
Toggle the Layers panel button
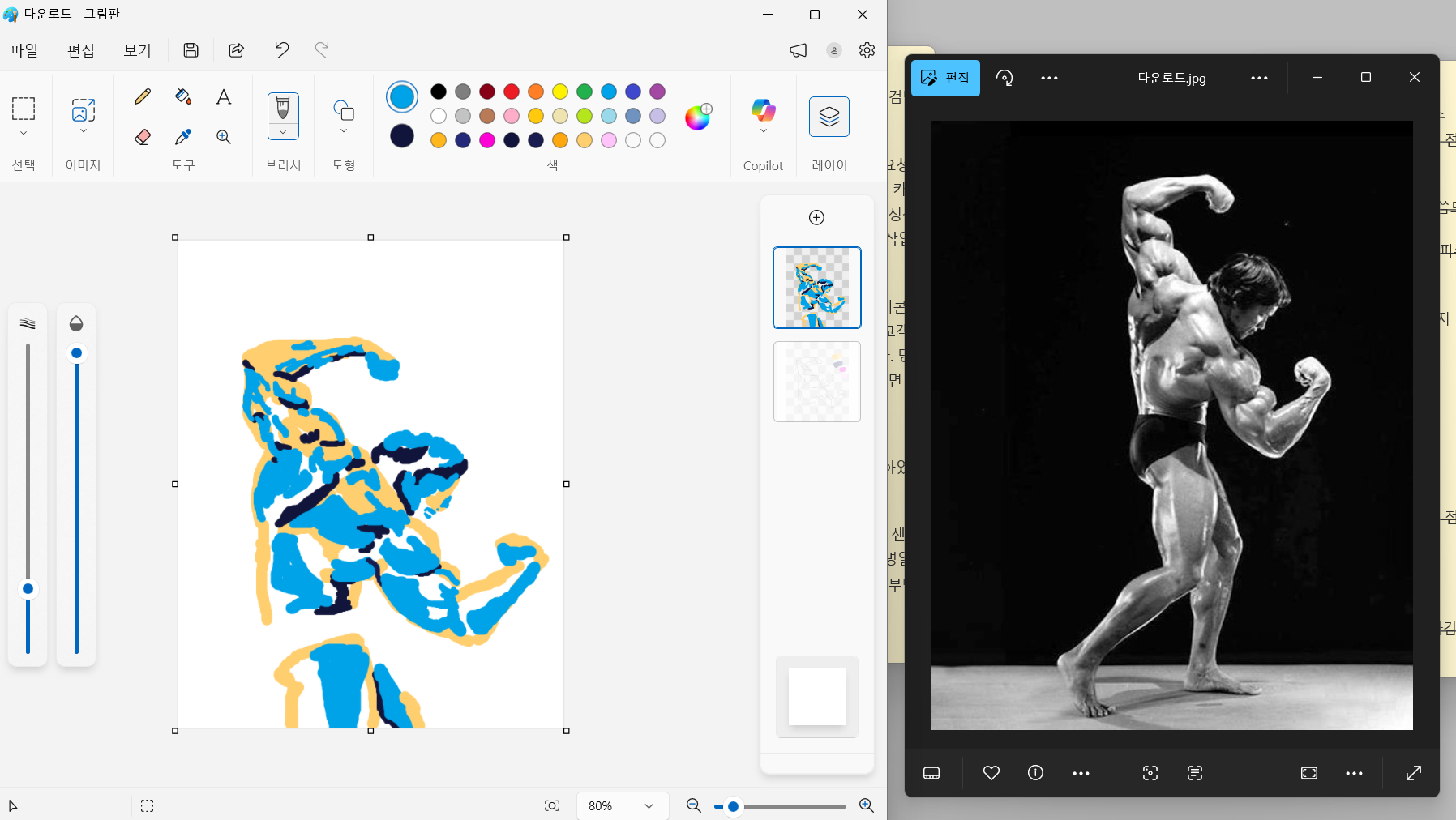pos(829,117)
